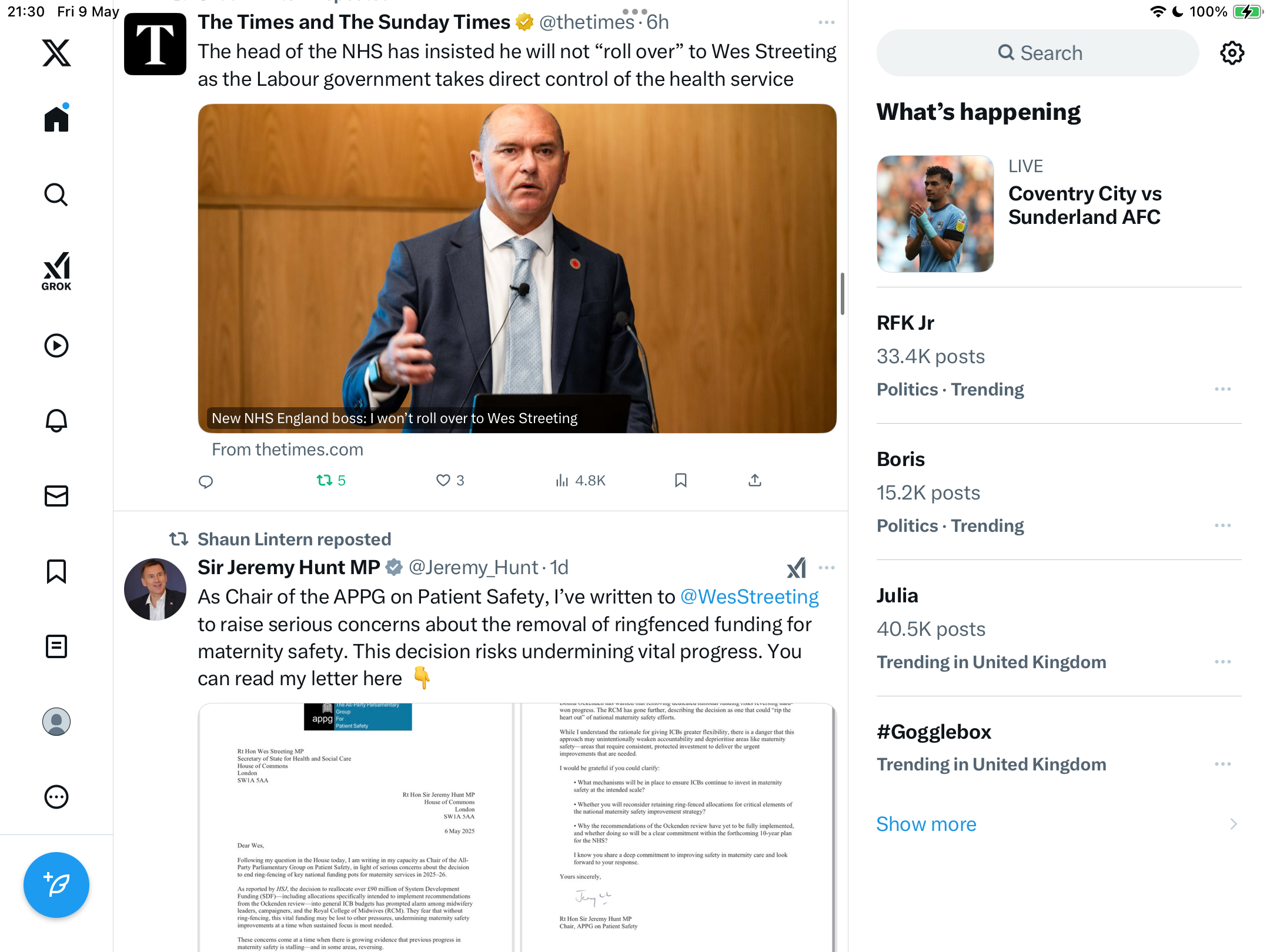This screenshot has width=1270, height=952.
Task: Repost The Times NHS post
Action: point(331,480)
